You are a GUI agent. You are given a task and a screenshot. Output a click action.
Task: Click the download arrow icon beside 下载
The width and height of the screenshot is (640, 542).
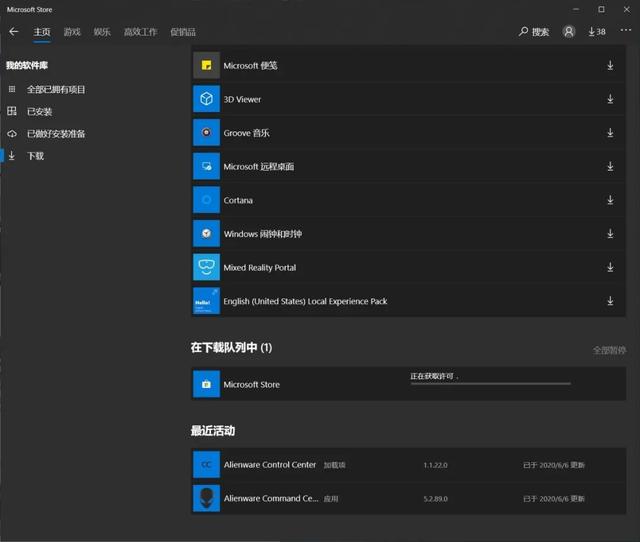[x=12, y=155]
